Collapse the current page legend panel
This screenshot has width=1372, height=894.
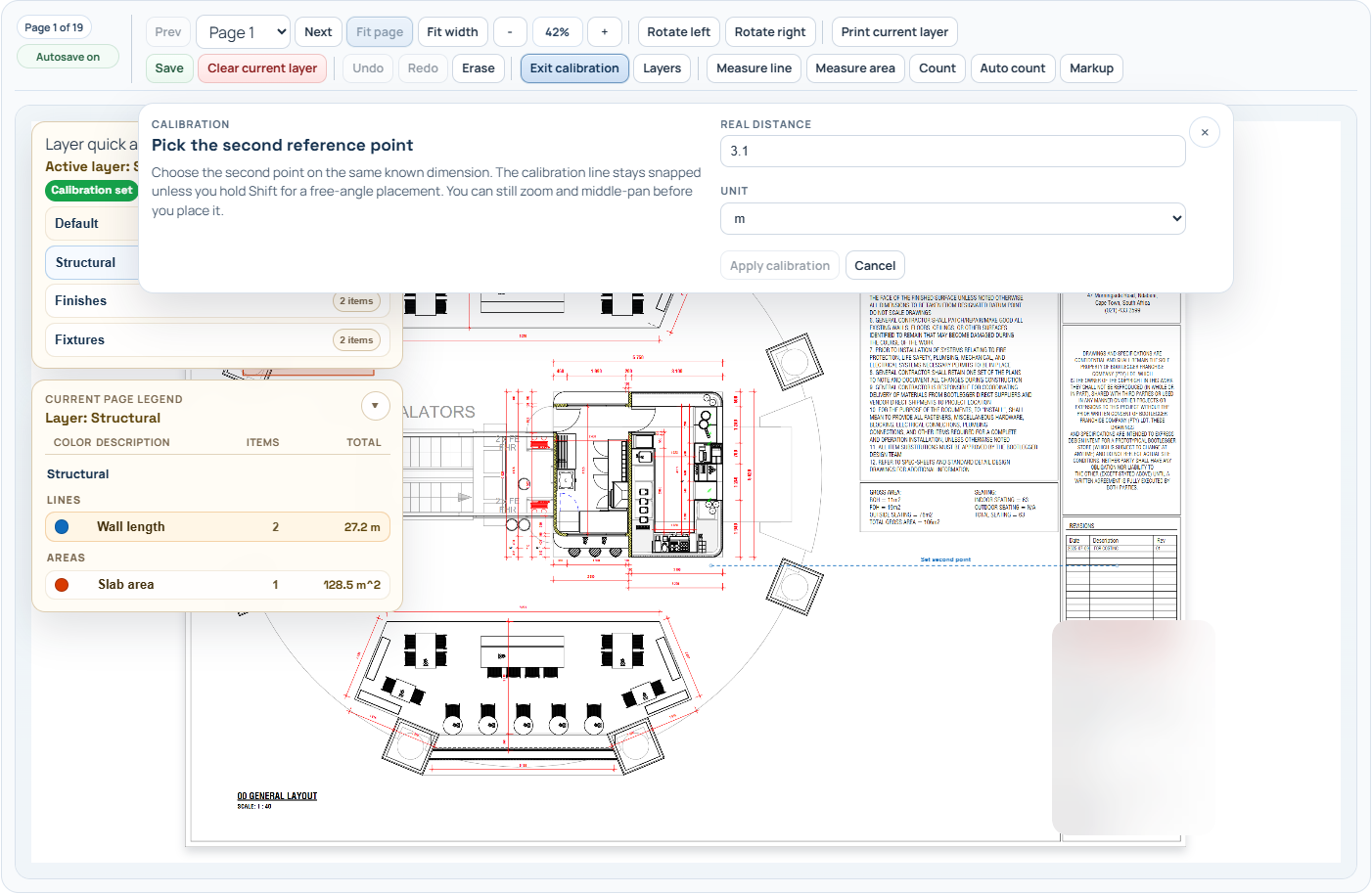[x=375, y=406]
